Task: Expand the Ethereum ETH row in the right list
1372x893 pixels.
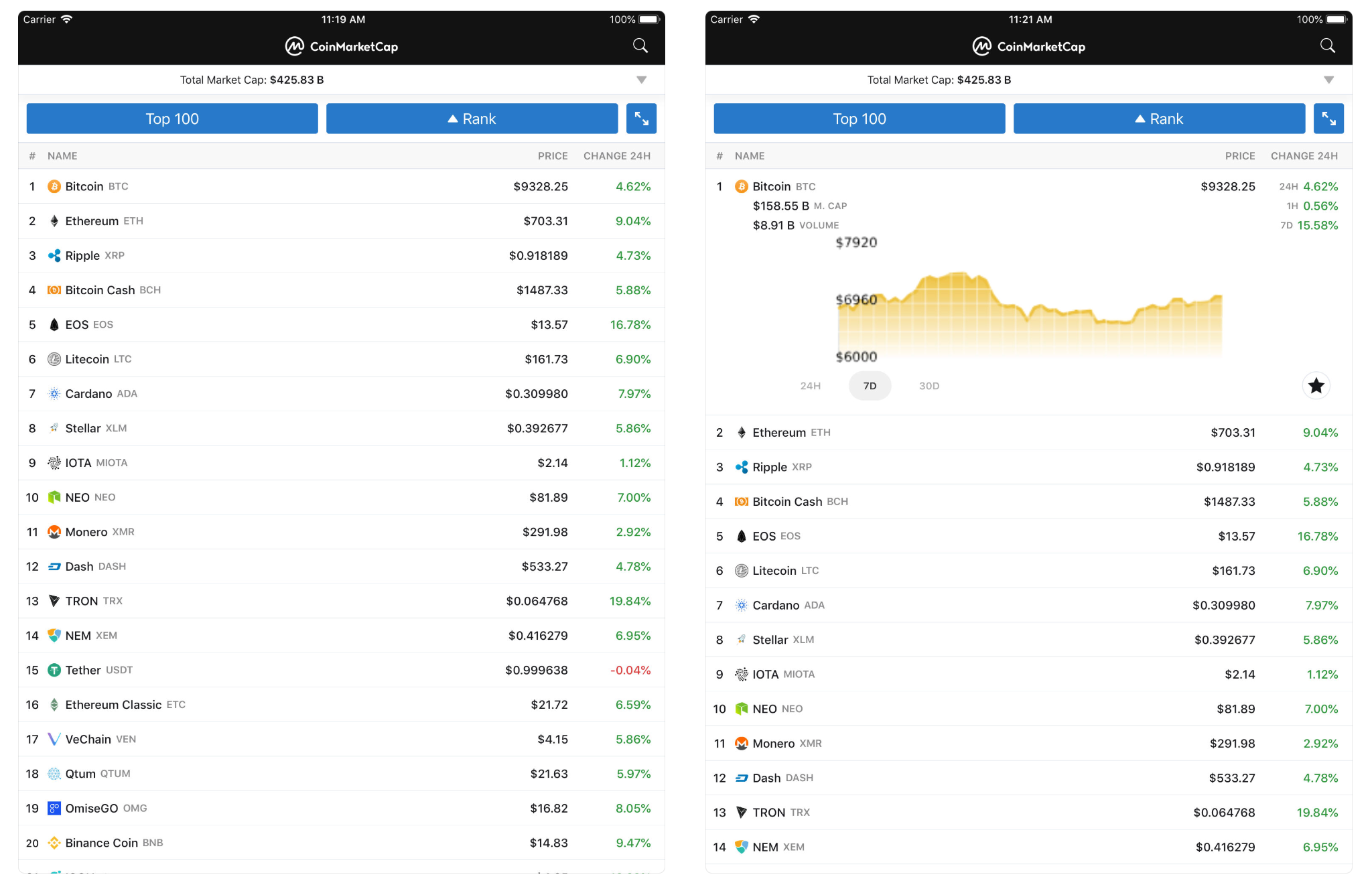Action: [1029, 433]
